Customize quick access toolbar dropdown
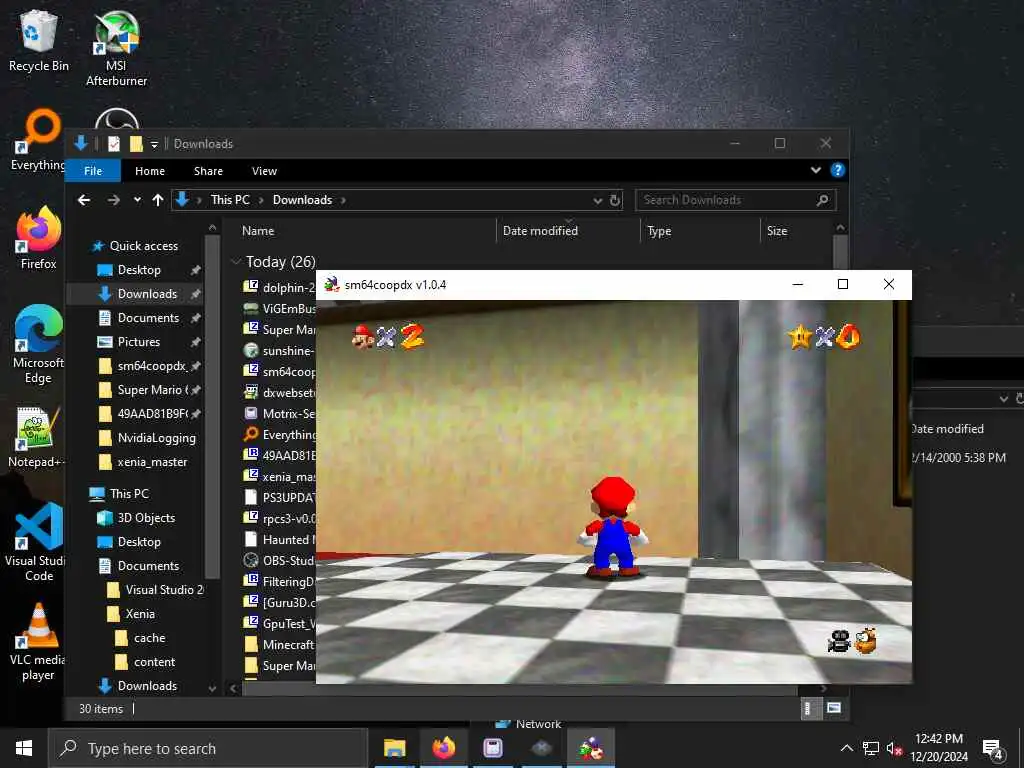Viewport: 1024px width, 768px height. 154,144
